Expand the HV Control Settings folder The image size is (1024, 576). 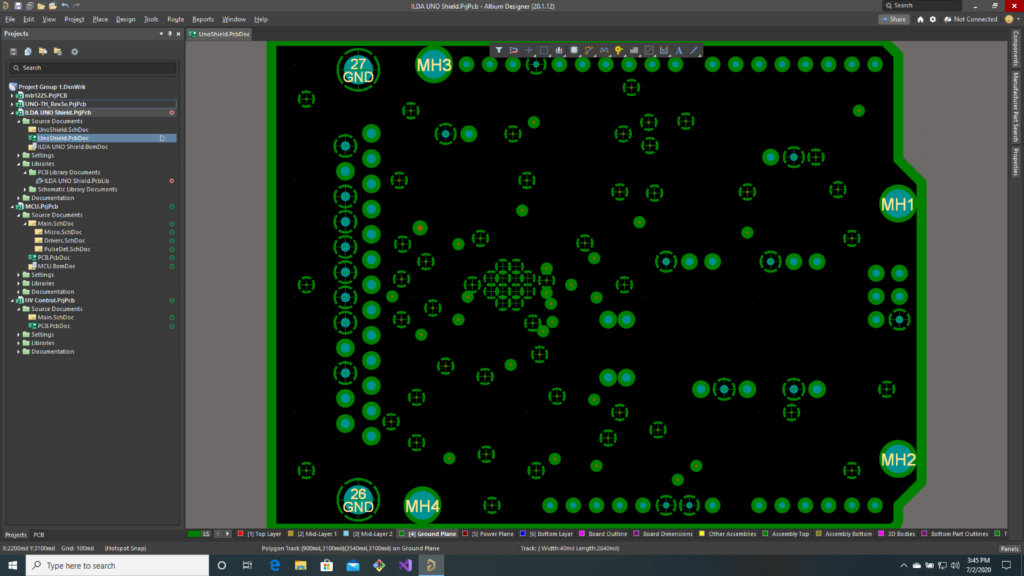pyautogui.click(x=20, y=335)
